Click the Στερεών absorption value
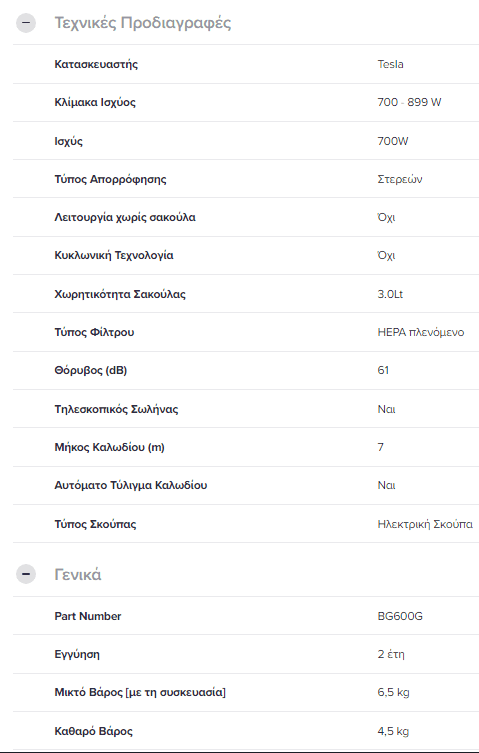The image size is (479, 753). 400,179
